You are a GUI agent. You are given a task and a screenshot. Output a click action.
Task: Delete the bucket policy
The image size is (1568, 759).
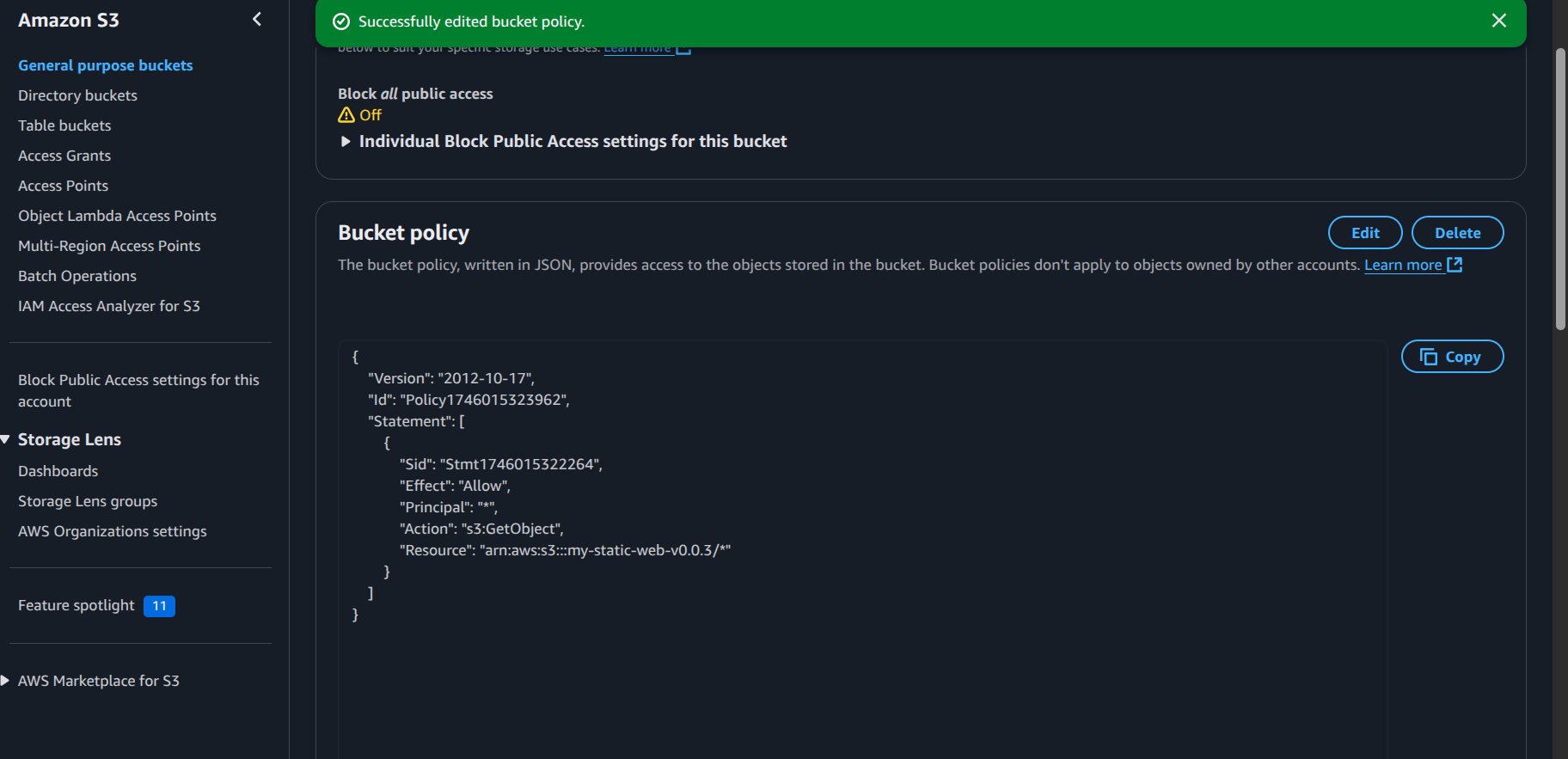(x=1457, y=233)
